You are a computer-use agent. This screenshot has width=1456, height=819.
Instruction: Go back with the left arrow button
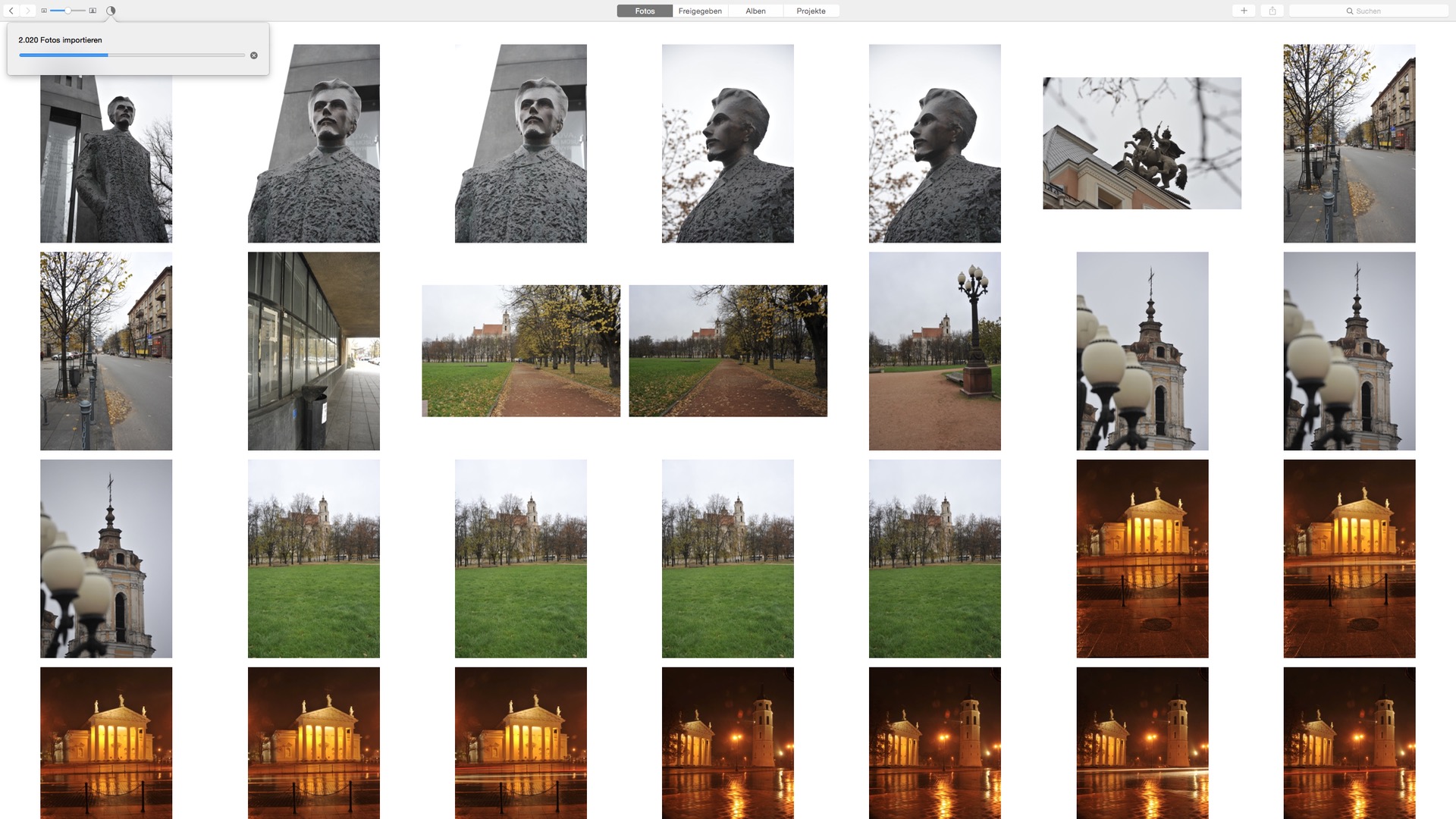coord(11,11)
